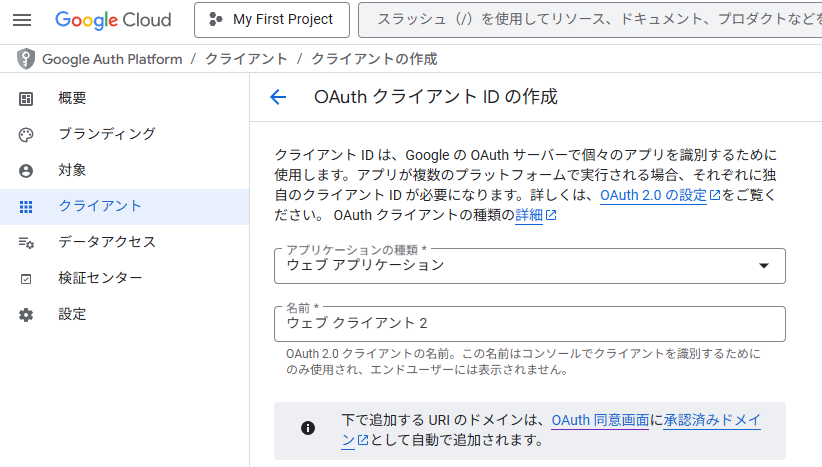Click the info icon in the notice
The height and width of the screenshot is (467, 822).
tap(308, 428)
